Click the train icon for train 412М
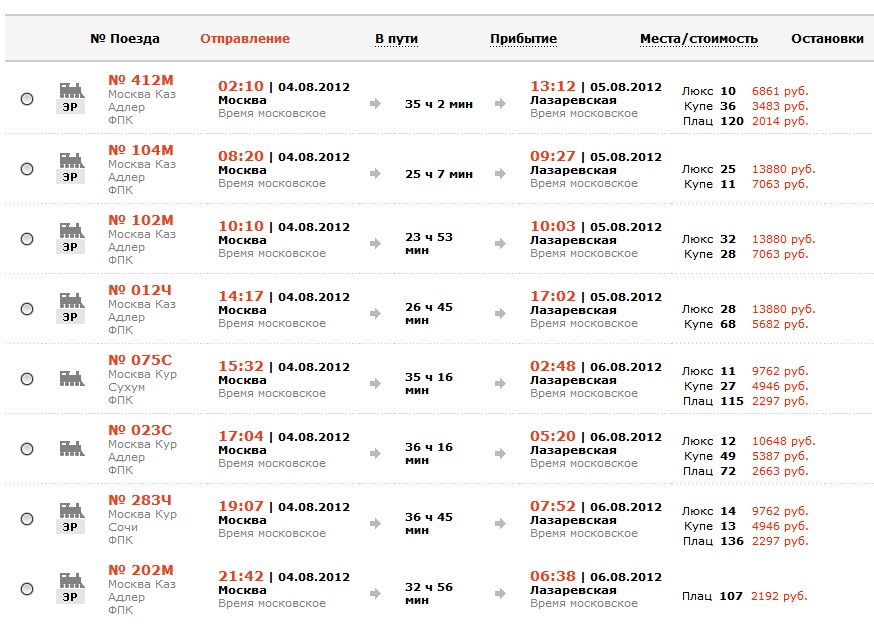 [70, 90]
